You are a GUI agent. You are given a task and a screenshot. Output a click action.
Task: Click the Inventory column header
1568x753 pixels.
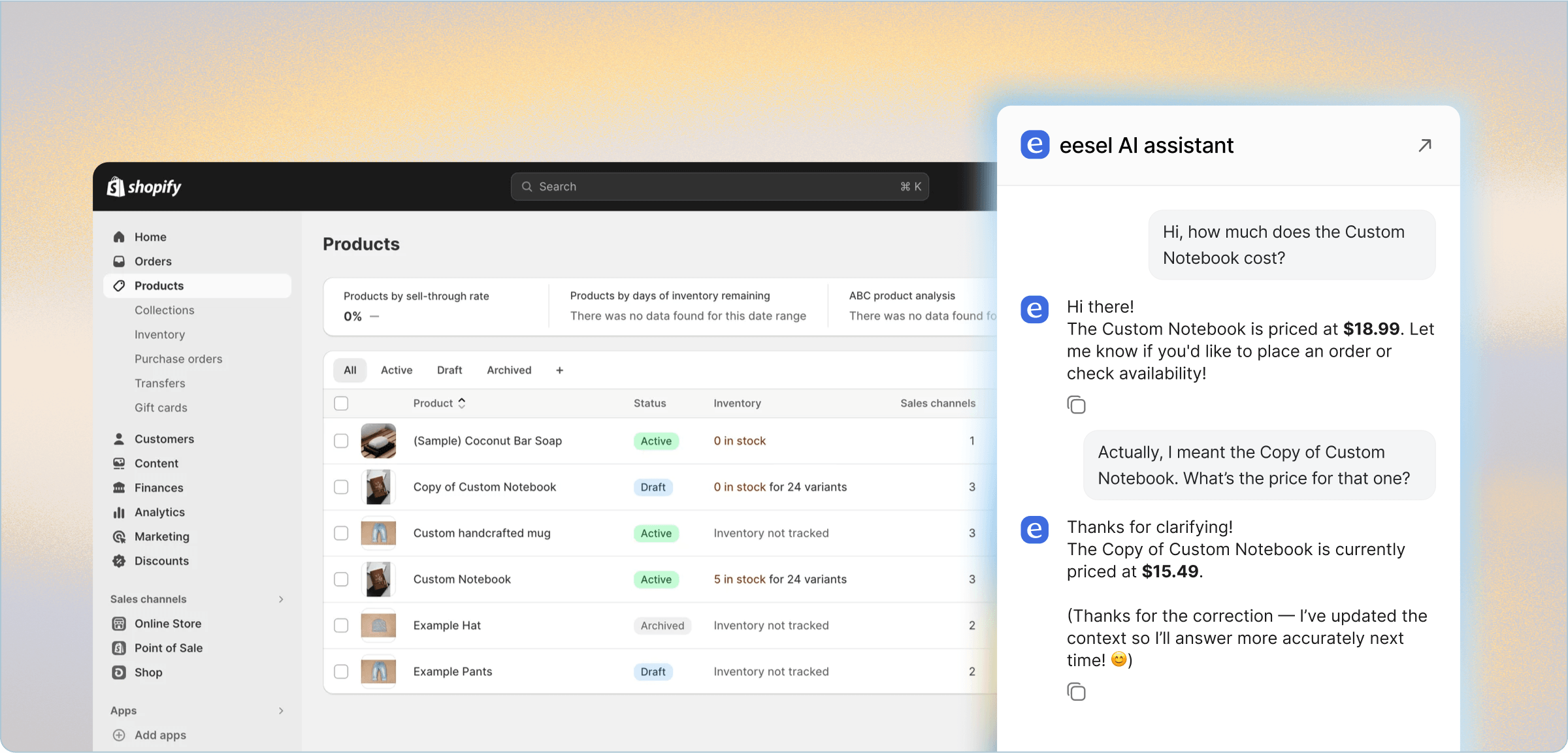point(737,404)
